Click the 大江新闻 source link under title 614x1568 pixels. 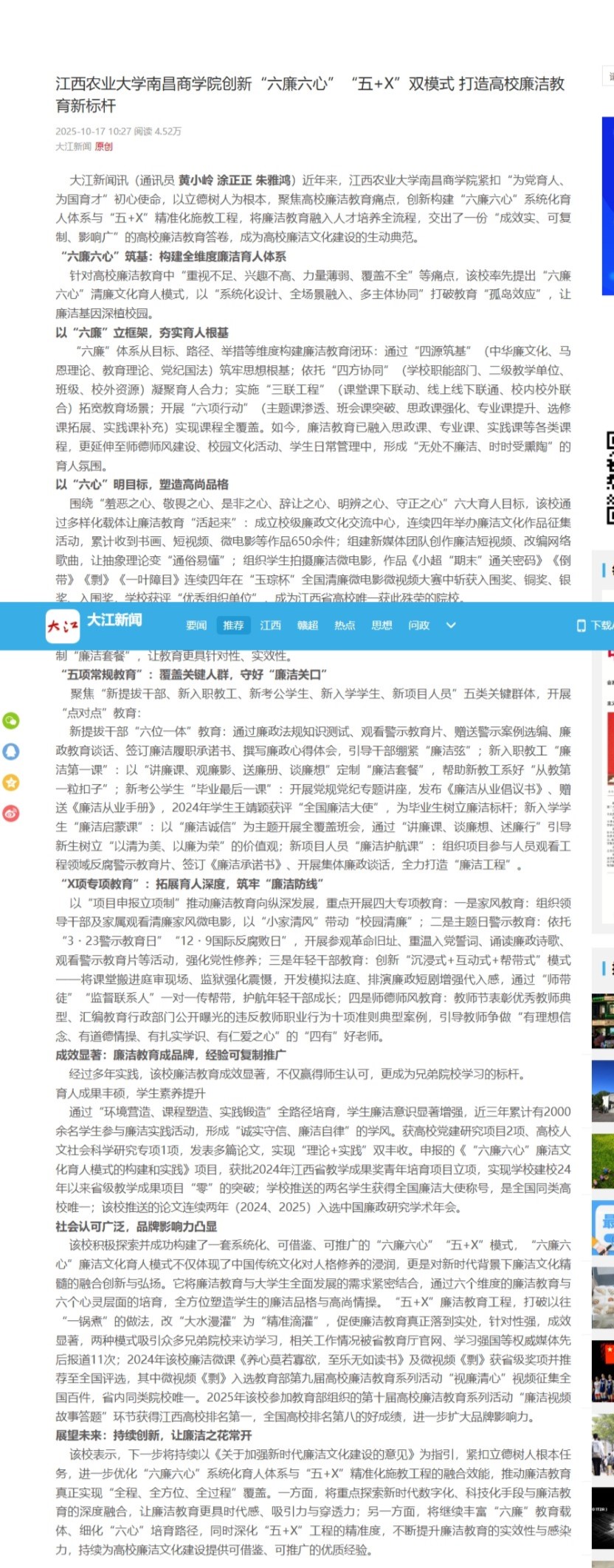tap(73, 147)
